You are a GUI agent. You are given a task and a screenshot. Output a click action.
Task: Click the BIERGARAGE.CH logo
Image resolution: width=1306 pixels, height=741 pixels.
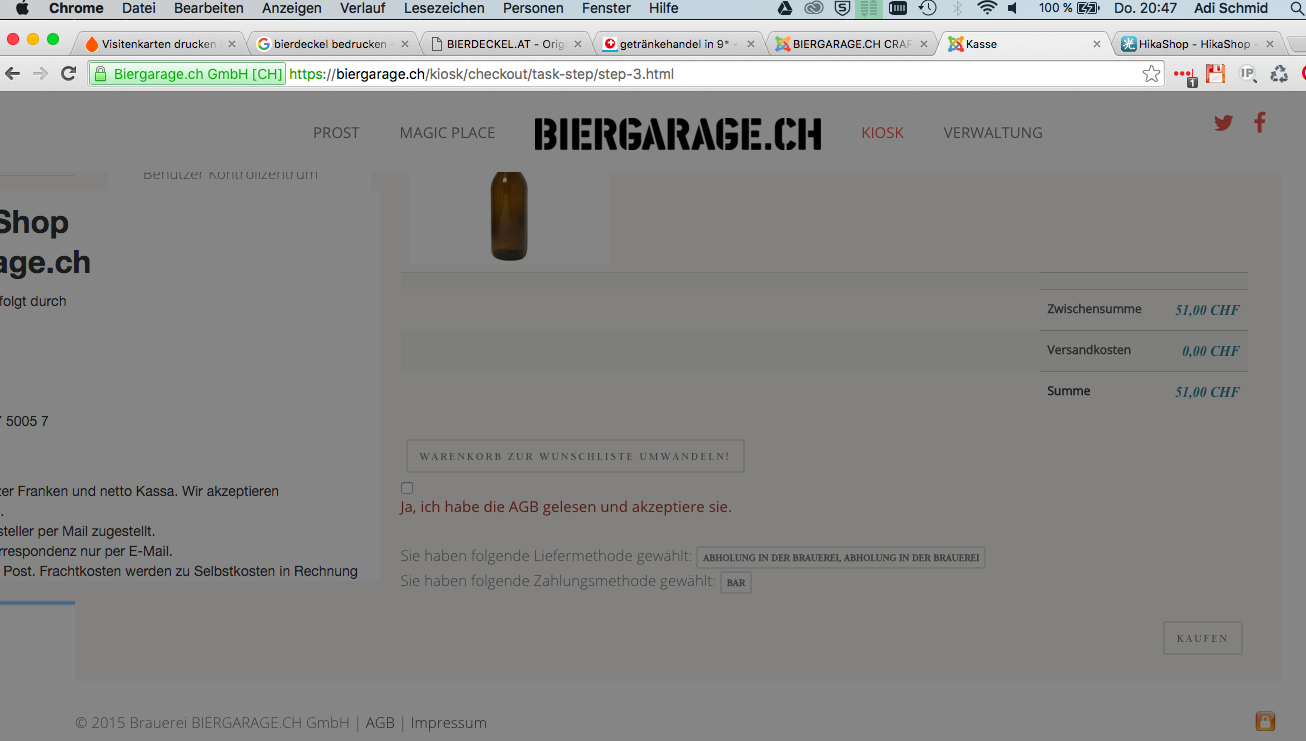(678, 134)
